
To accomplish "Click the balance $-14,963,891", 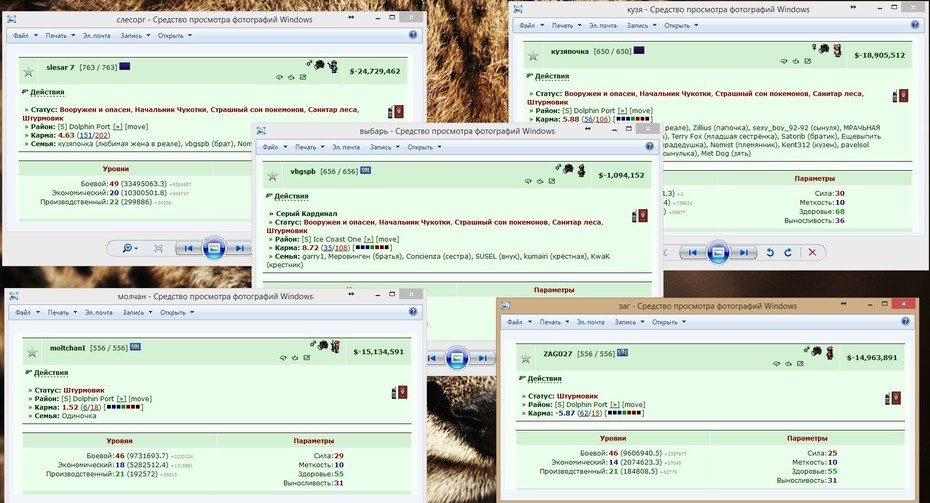I will click(x=872, y=358).
